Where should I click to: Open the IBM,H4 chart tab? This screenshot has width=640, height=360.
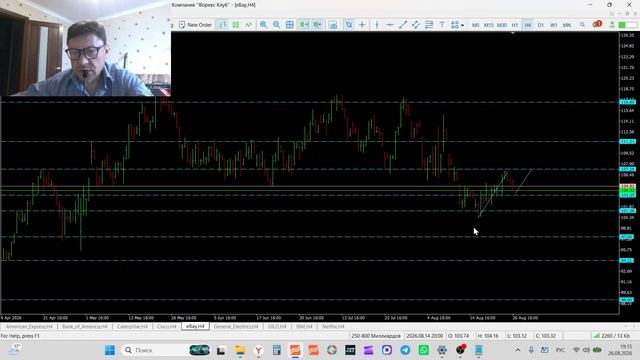(x=304, y=327)
